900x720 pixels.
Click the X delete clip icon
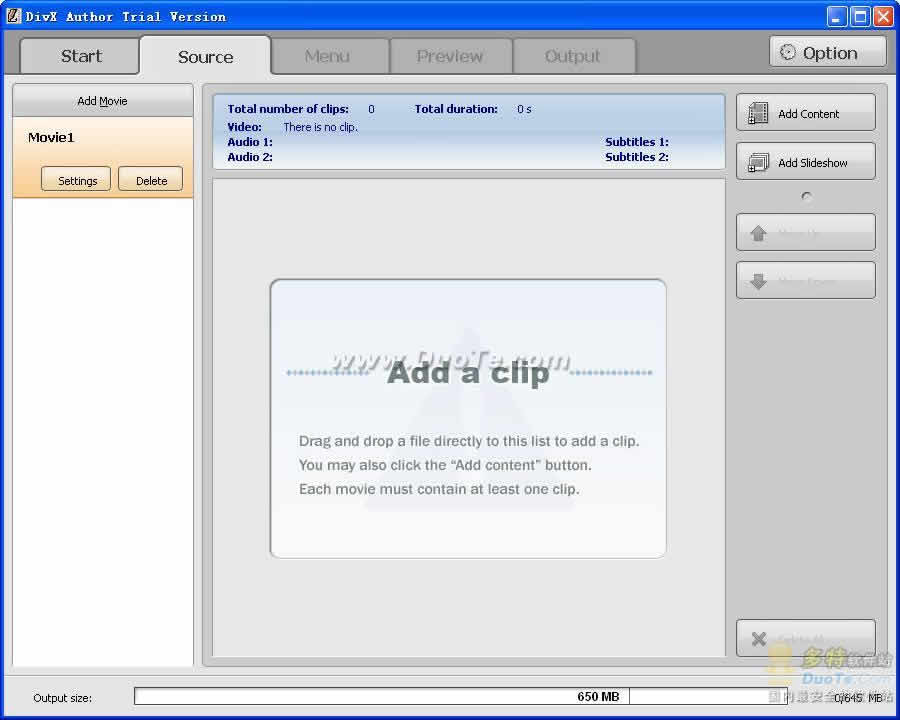pyautogui.click(x=758, y=639)
